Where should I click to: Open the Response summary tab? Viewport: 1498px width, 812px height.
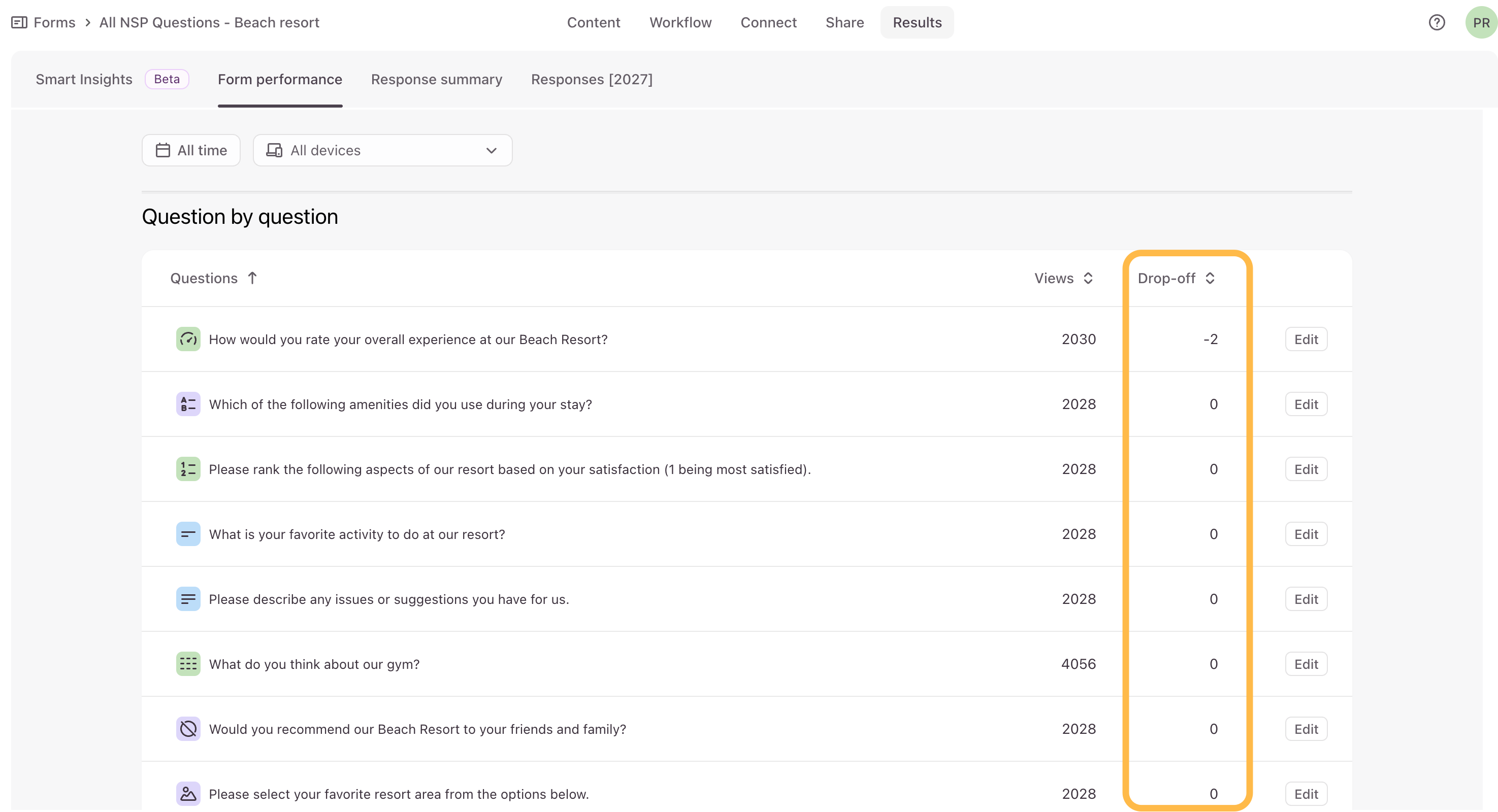point(437,80)
